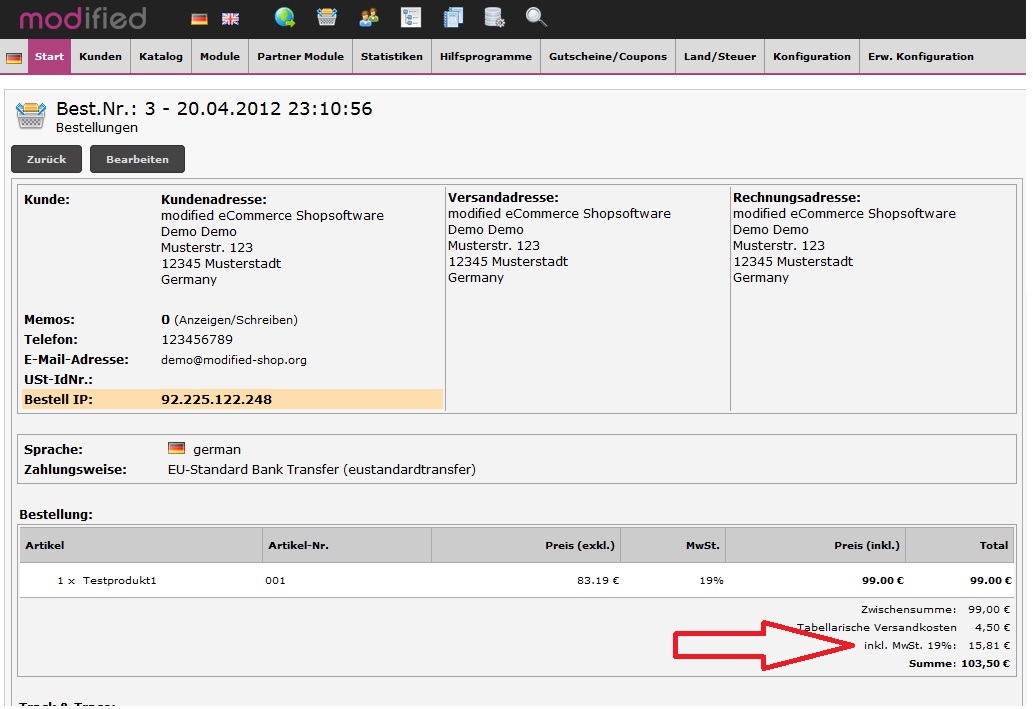This screenshot has width=1033, height=709.
Task: Open the shop via globe icon
Action: tap(285, 18)
